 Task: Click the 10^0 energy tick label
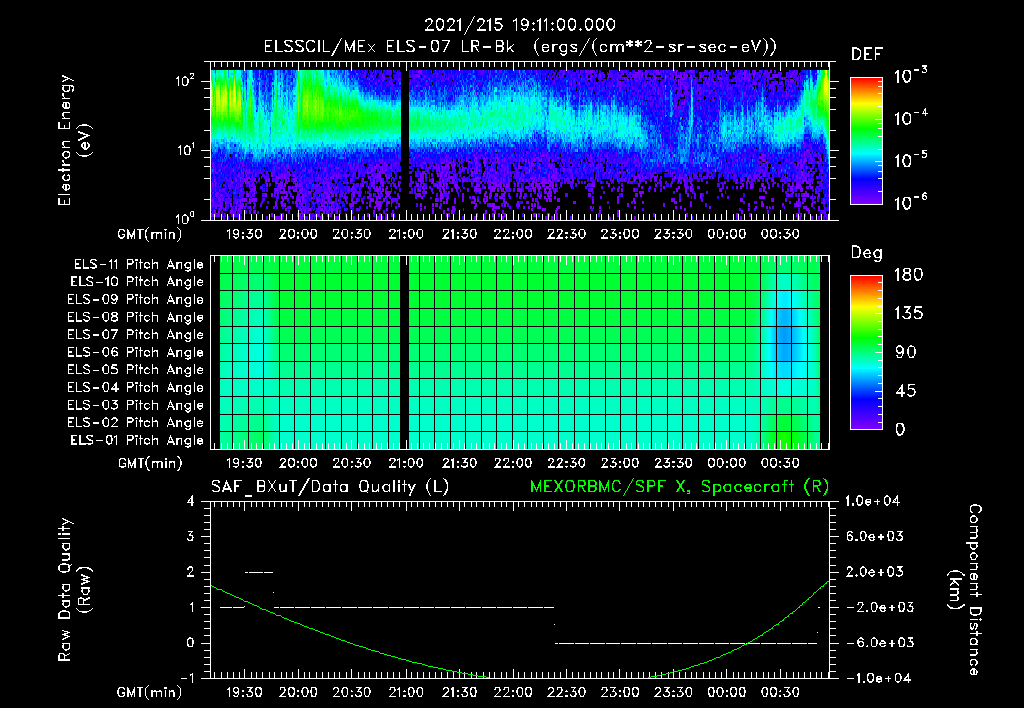[x=185, y=217]
